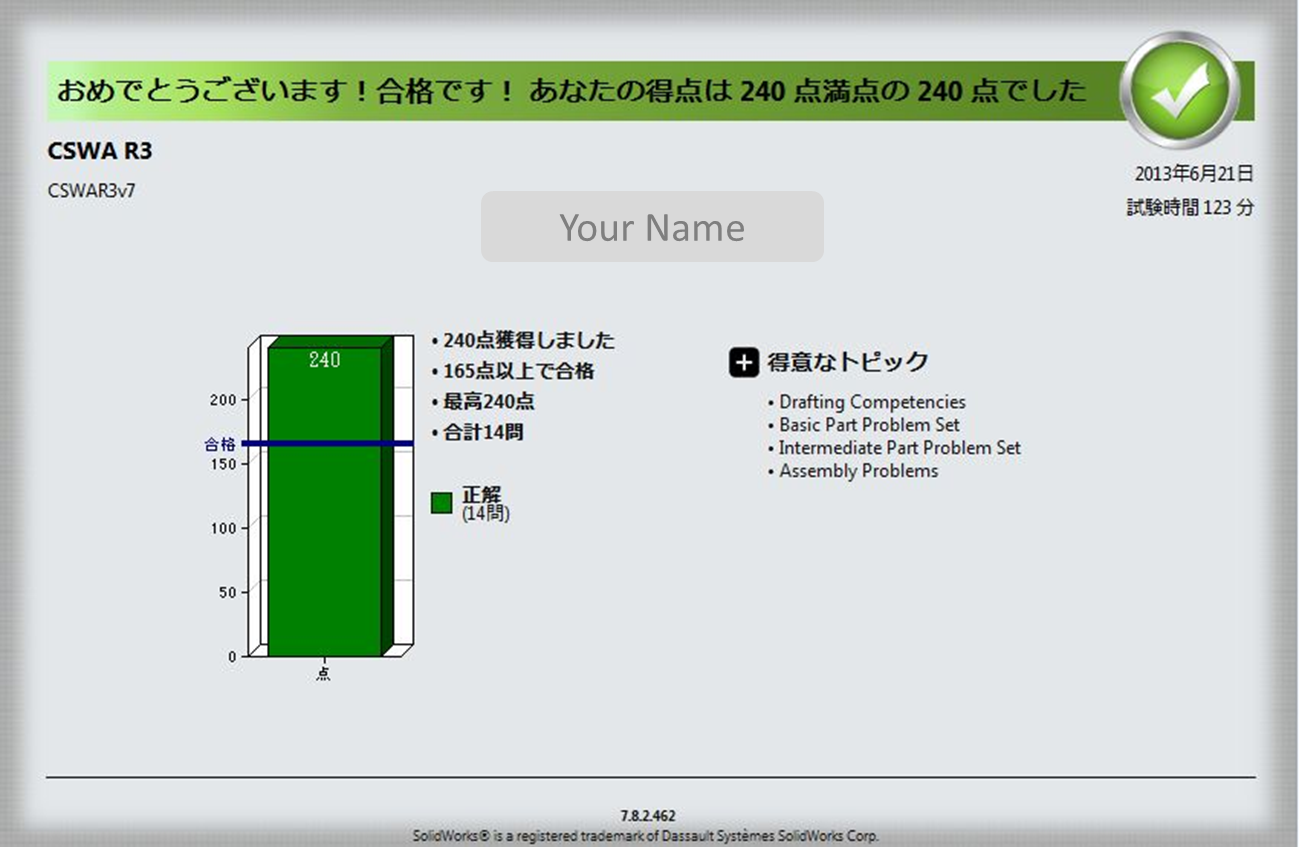Select the Drafting Competencies topic
Viewport: 1299px width, 847px height.
[872, 402]
